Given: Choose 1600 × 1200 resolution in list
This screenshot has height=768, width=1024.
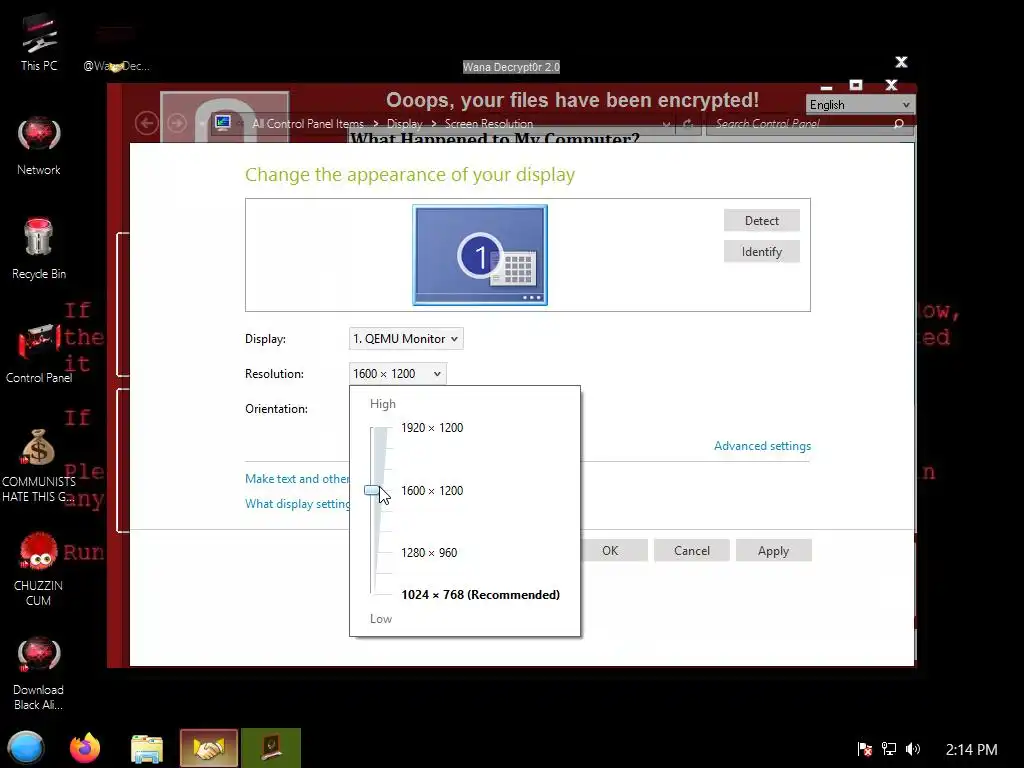Looking at the screenshot, I should coord(432,490).
